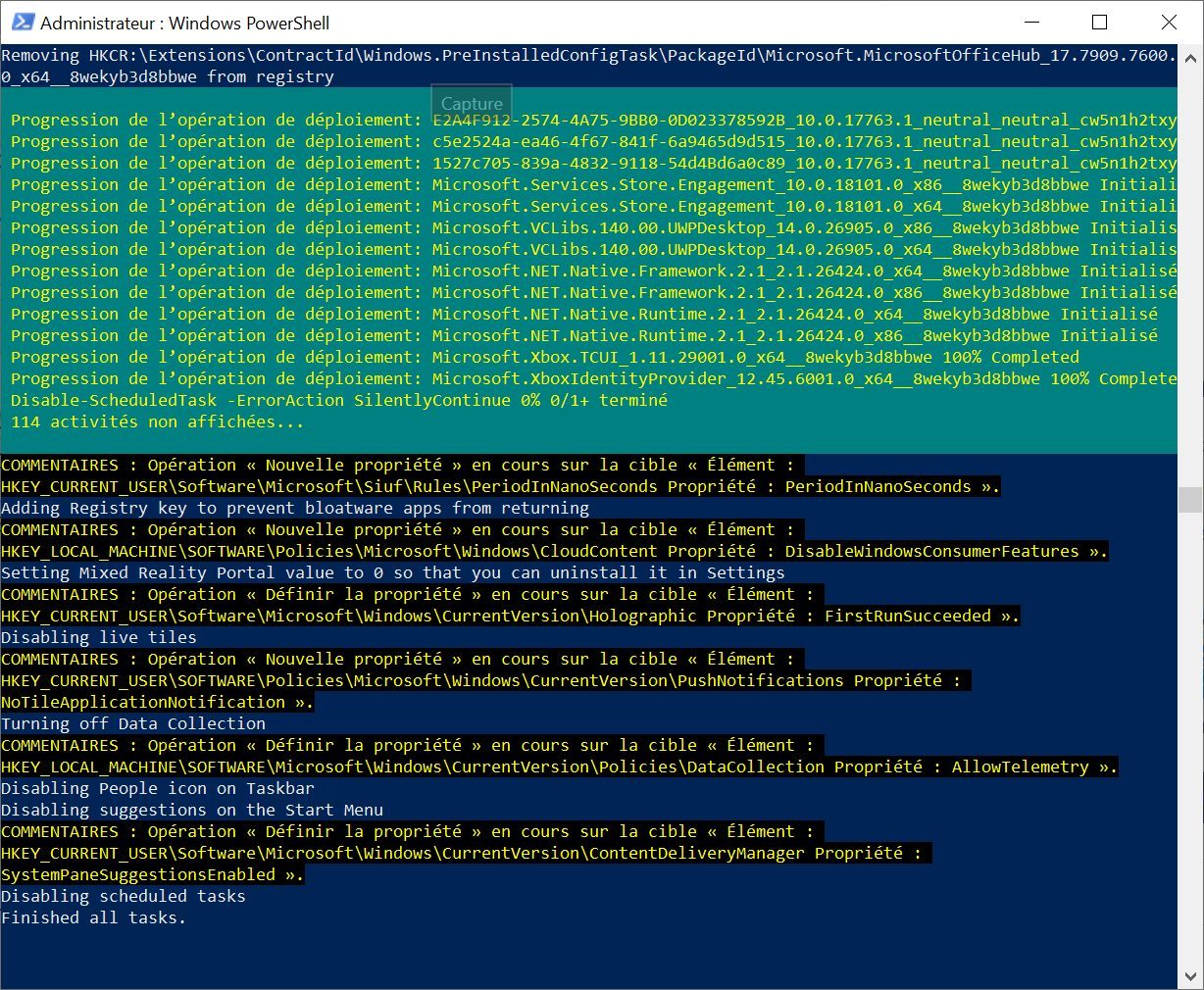Click the AllowTelemetry registry path line
This screenshot has width=1204, height=990.
click(560, 767)
